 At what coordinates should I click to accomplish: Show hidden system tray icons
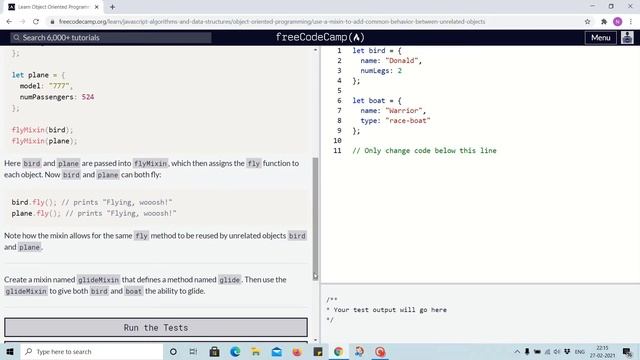[x=517, y=351]
